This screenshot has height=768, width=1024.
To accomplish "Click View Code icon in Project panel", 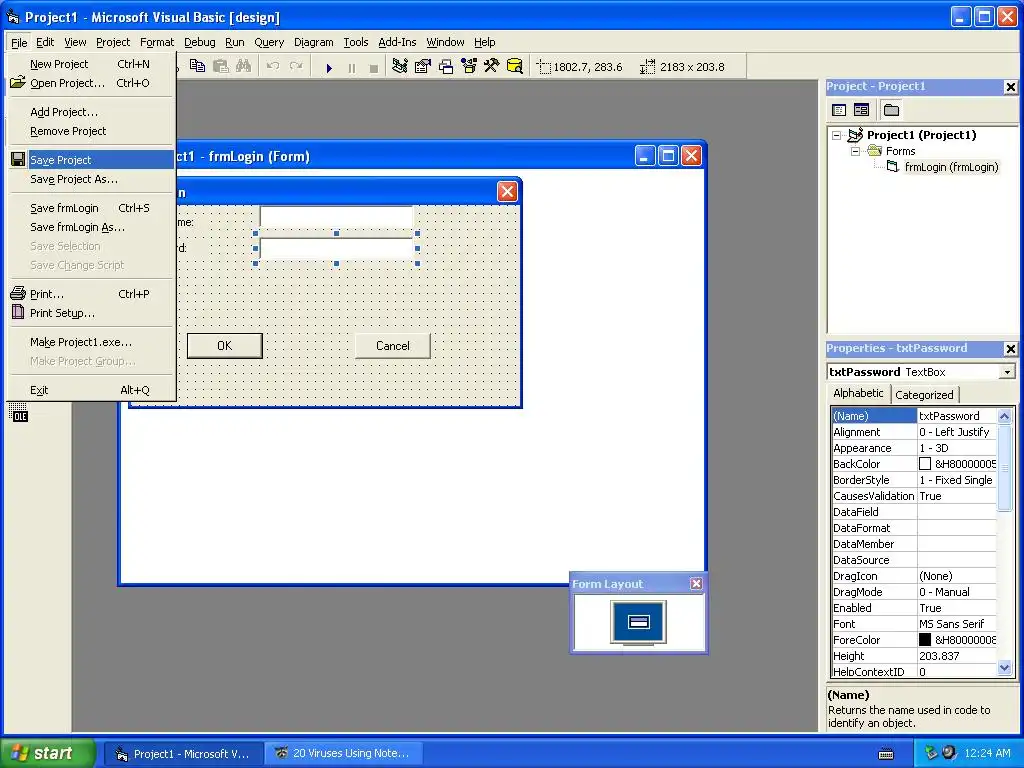I will point(839,110).
